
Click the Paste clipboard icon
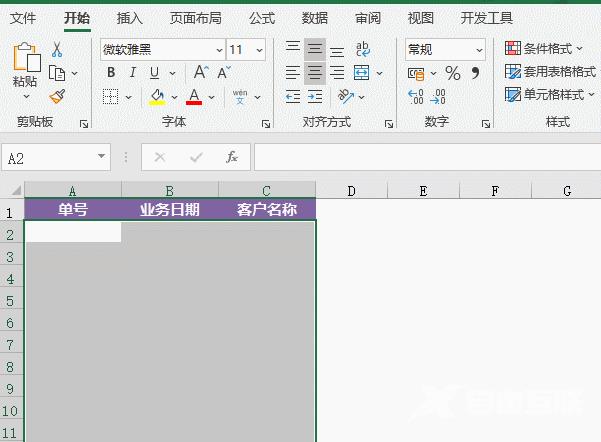click(24, 60)
